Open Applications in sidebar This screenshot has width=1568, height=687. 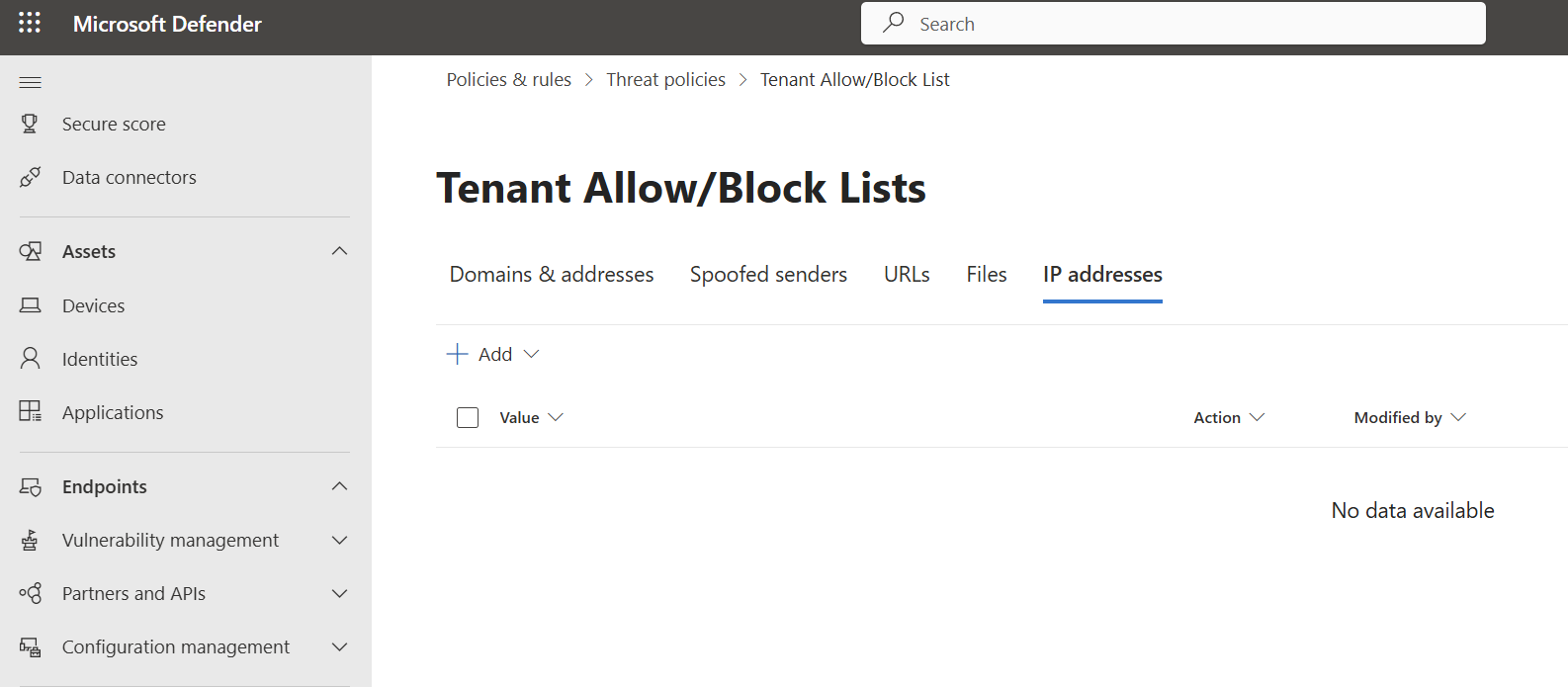(113, 412)
